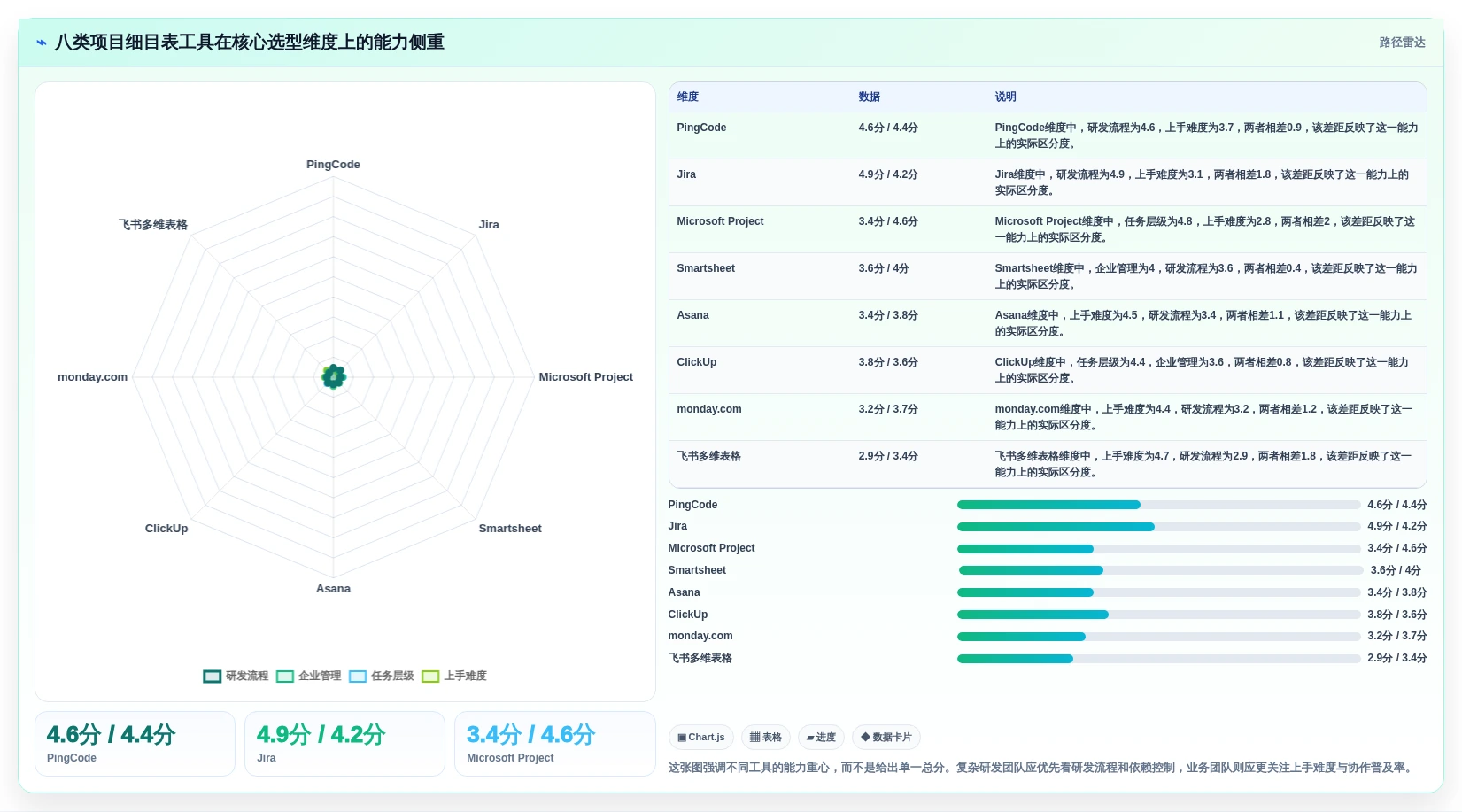The image size is (1462, 812).
Task: Open the Jira 4.9分 / 4.2分 stat card
Action: click(x=344, y=744)
